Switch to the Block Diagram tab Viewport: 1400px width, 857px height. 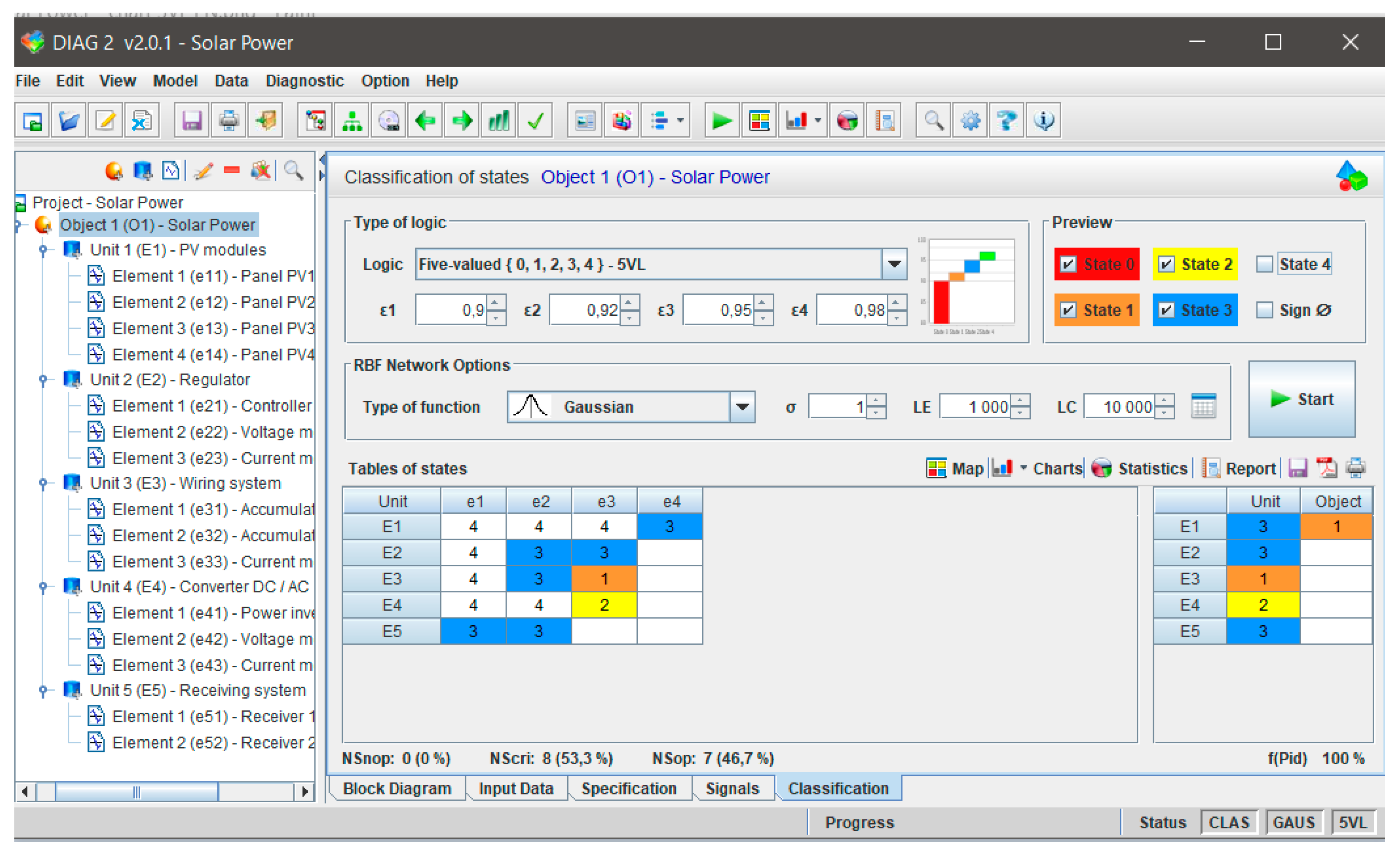397,788
